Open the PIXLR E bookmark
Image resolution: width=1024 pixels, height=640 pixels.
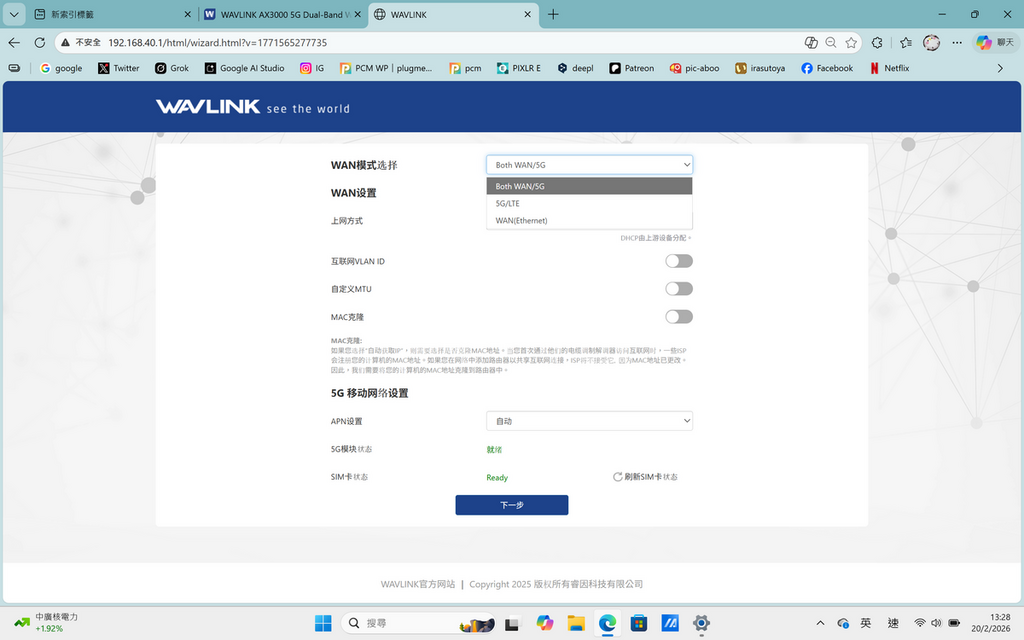click(x=519, y=68)
